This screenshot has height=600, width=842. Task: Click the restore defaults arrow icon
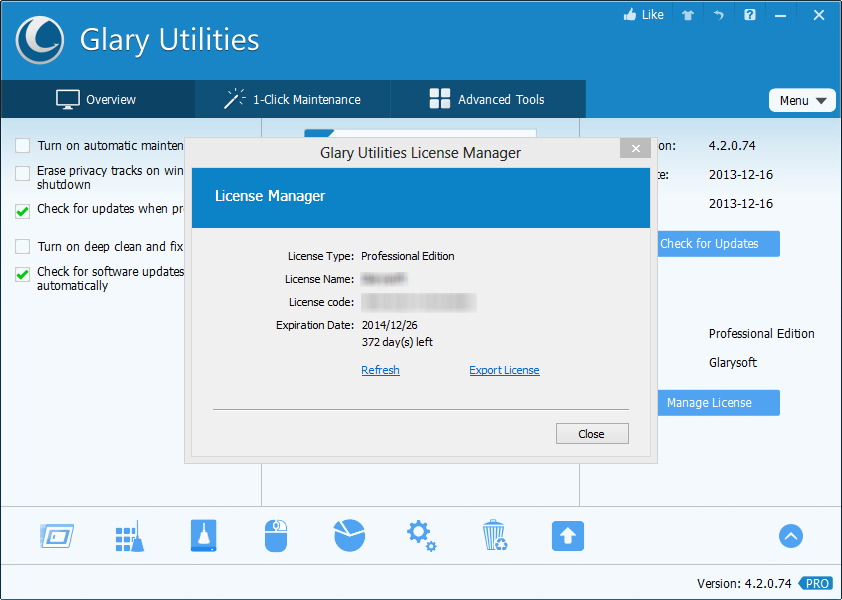click(x=718, y=14)
